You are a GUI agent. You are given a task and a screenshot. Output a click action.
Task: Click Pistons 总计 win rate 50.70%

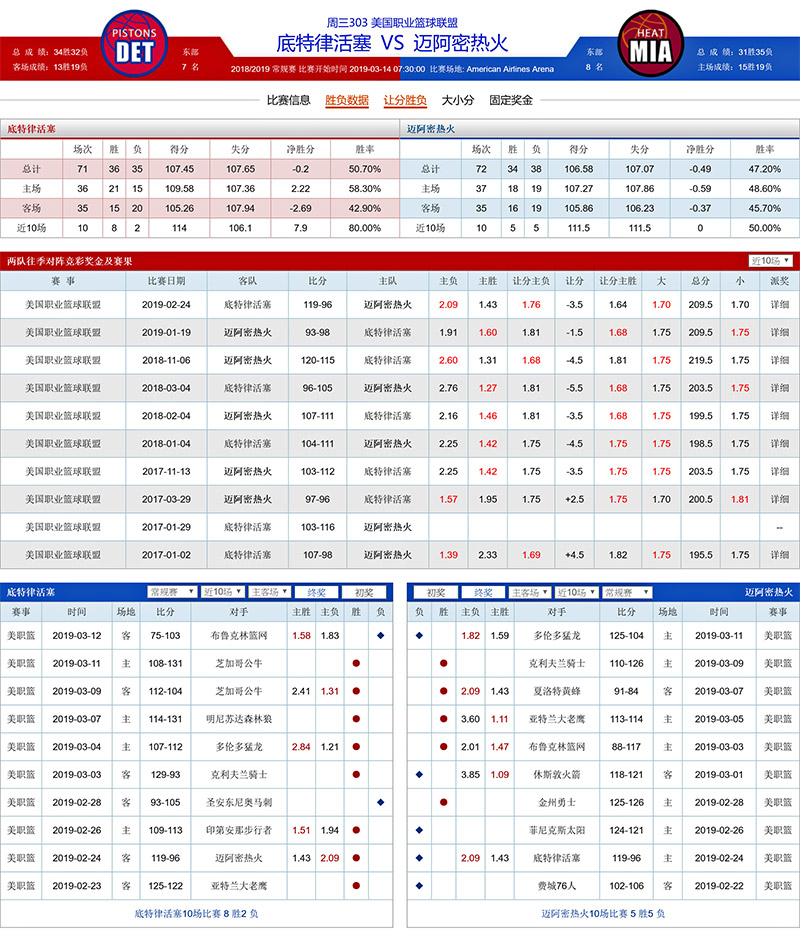coord(365,169)
